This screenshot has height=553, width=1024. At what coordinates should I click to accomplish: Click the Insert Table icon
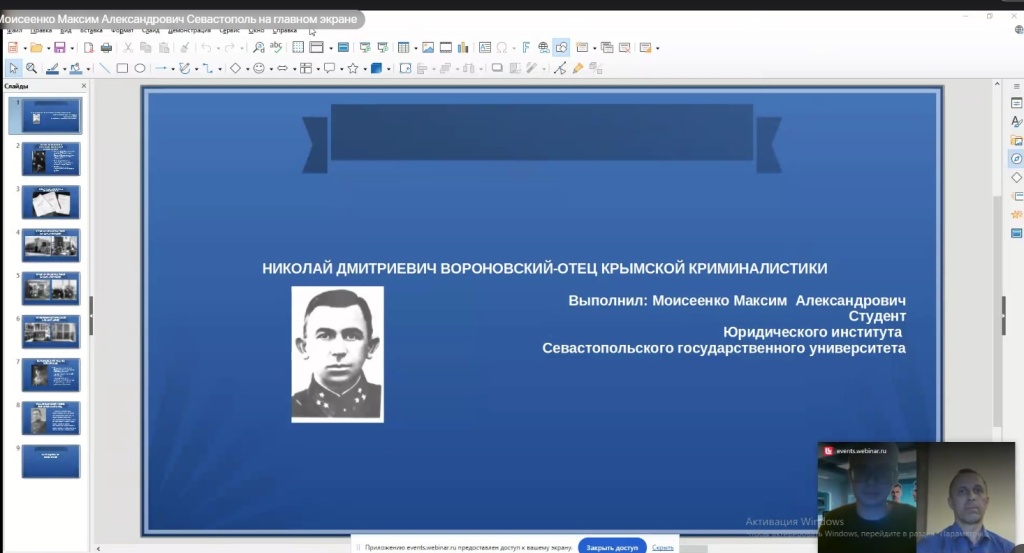pos(403,48)
